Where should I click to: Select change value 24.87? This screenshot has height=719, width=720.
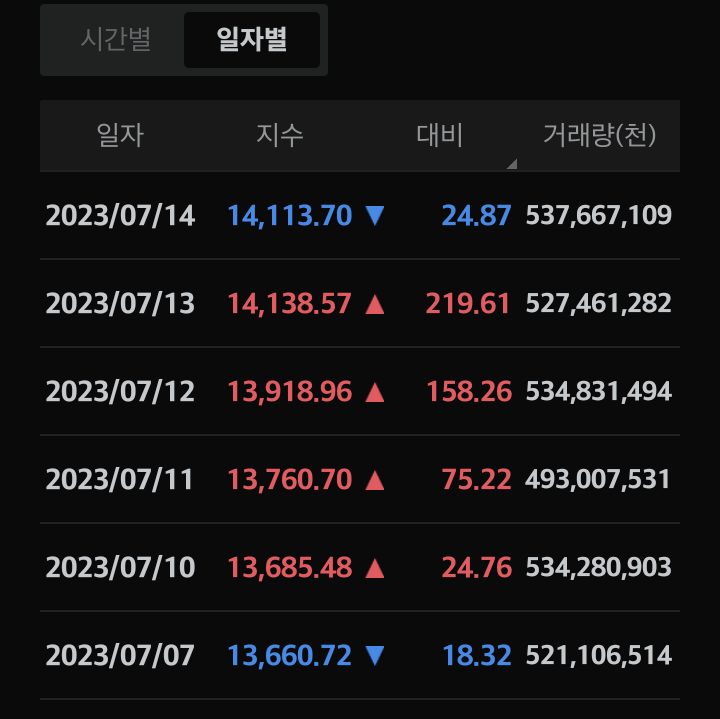476,215
